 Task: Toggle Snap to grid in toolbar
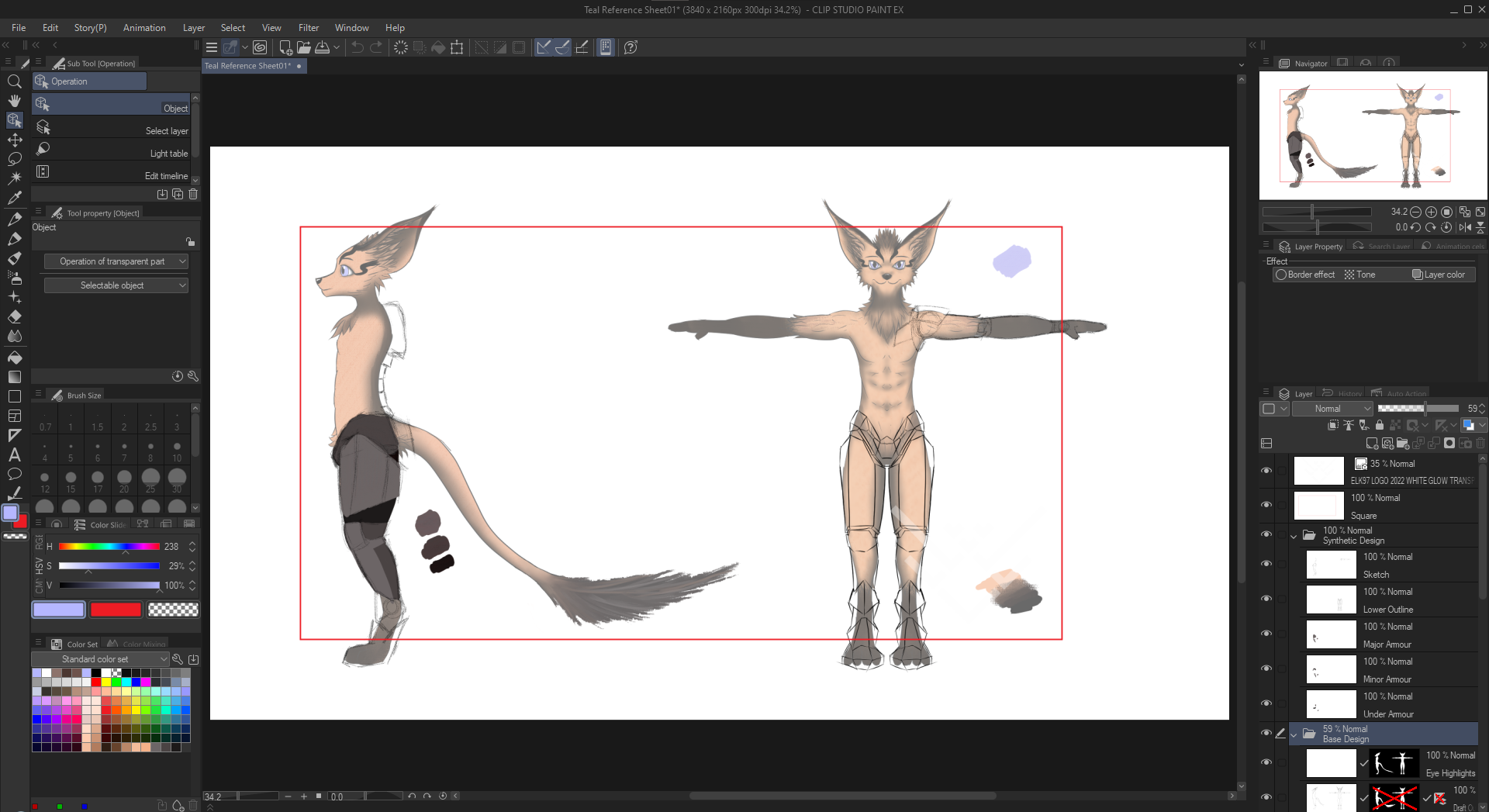(x=582, y=47)
